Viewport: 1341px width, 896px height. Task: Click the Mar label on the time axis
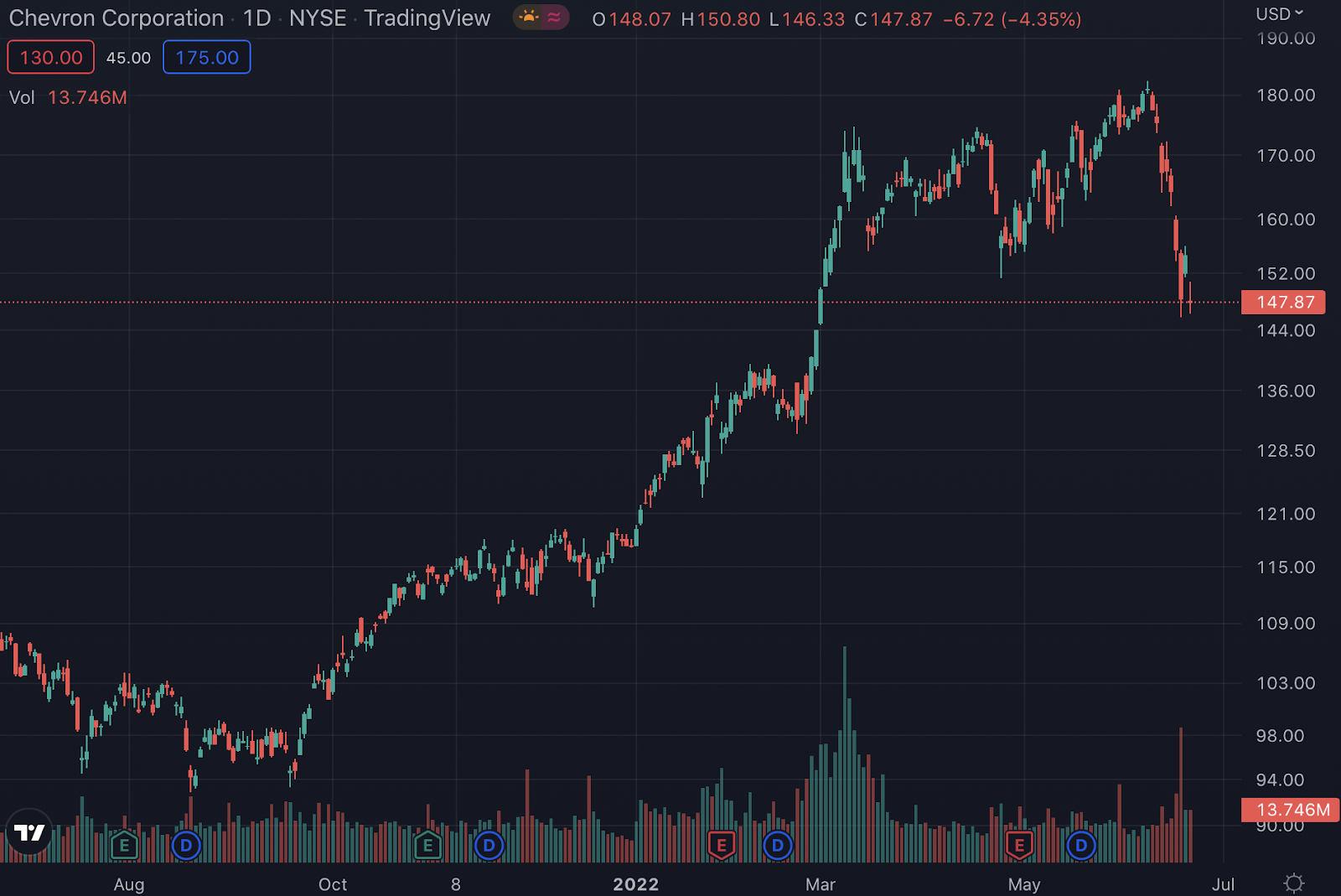pos(821,884)
